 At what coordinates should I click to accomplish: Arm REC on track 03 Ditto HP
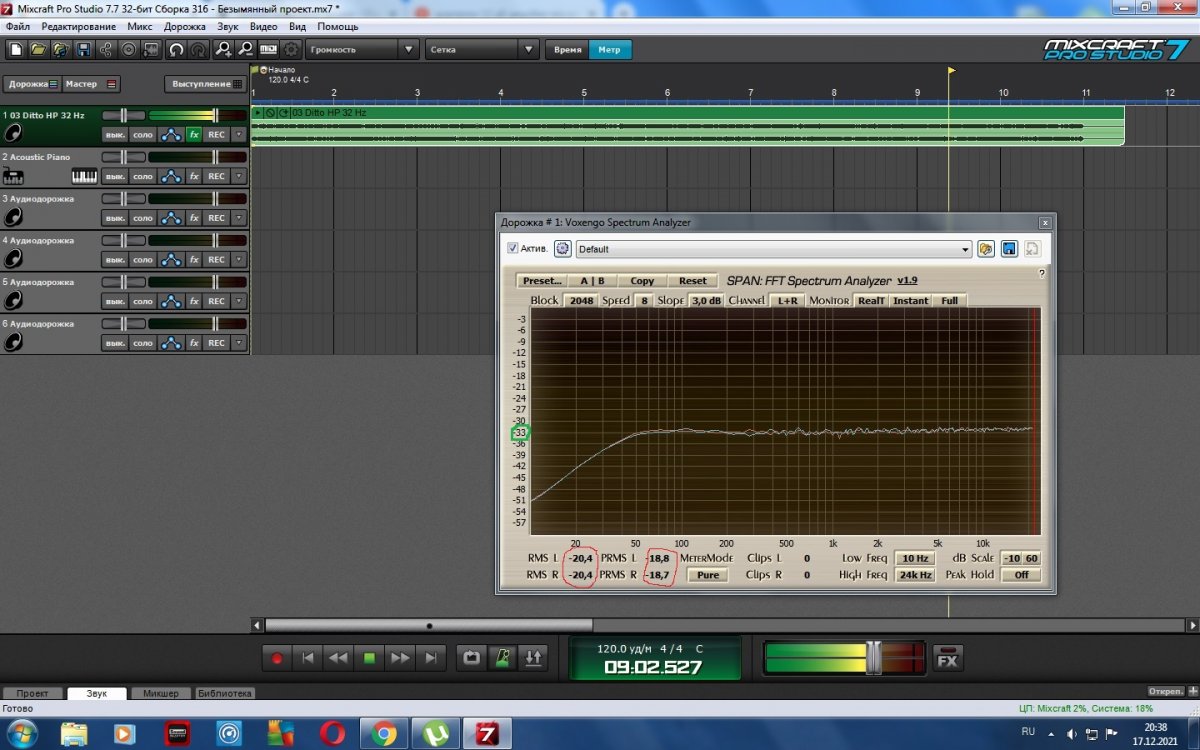217,134
